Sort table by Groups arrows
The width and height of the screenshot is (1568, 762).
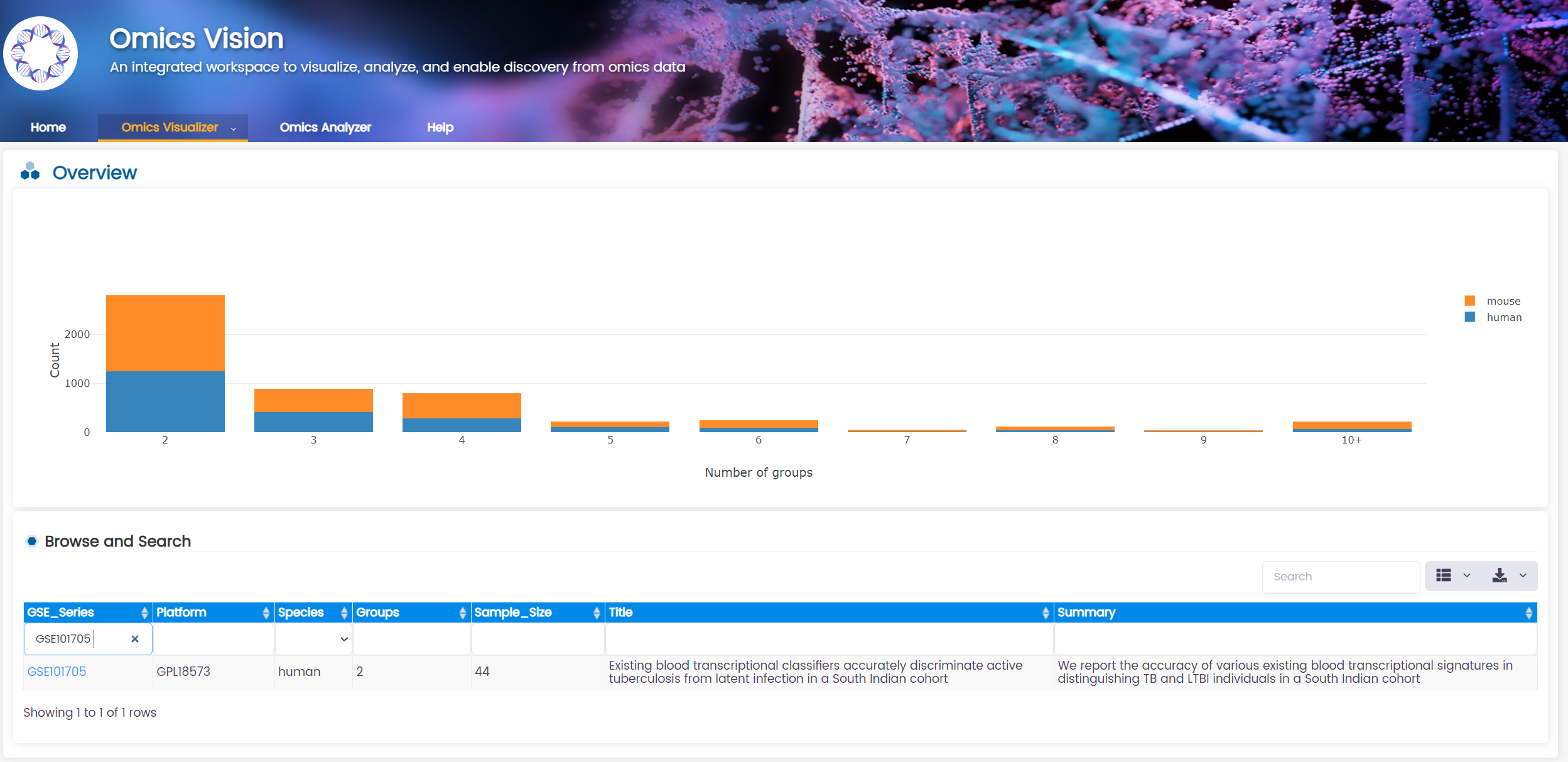point(462,612)
